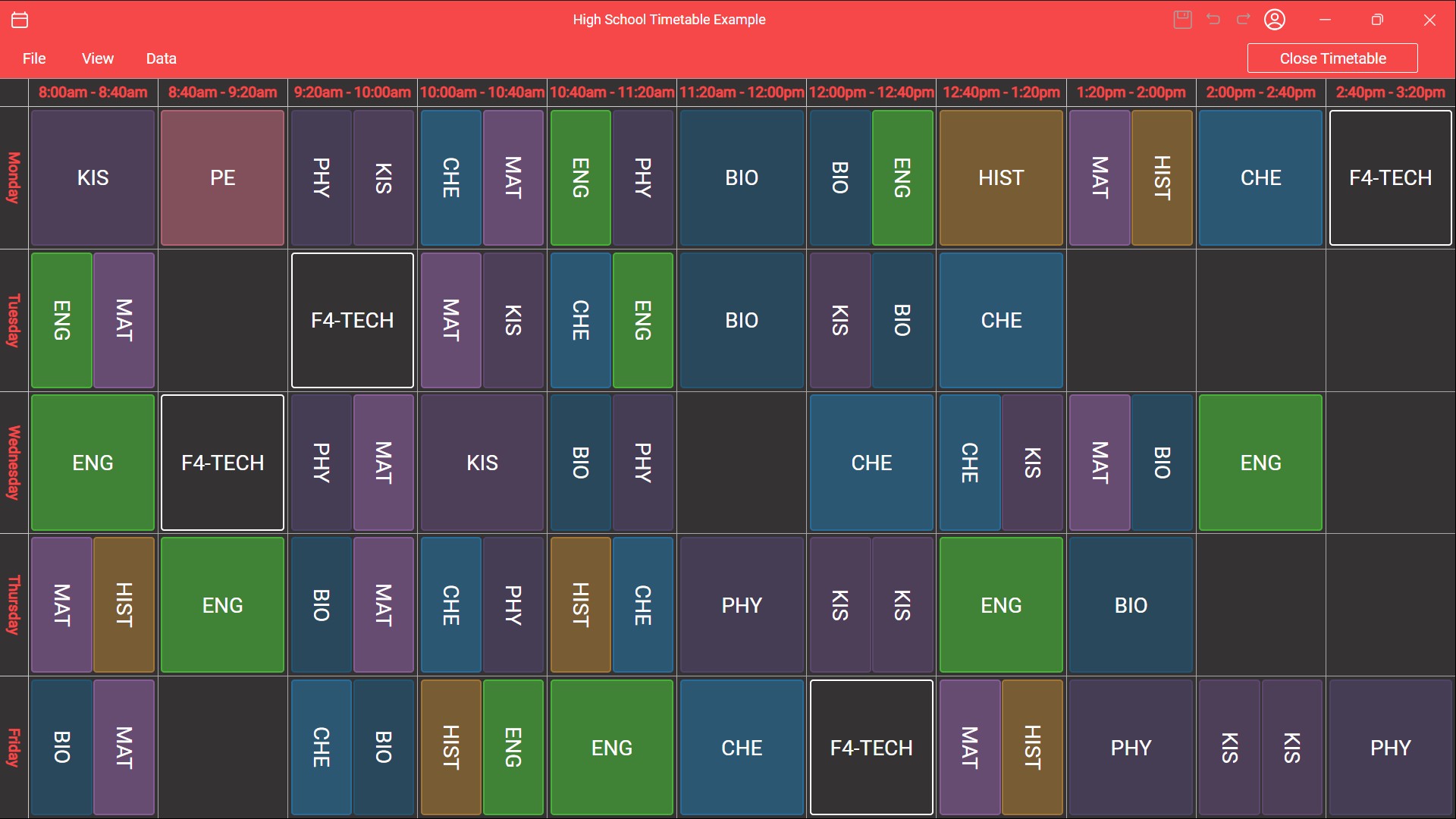Open the Data menu
The width and height of the screenshot is (1456, 819).
click(x=161, y=58)
